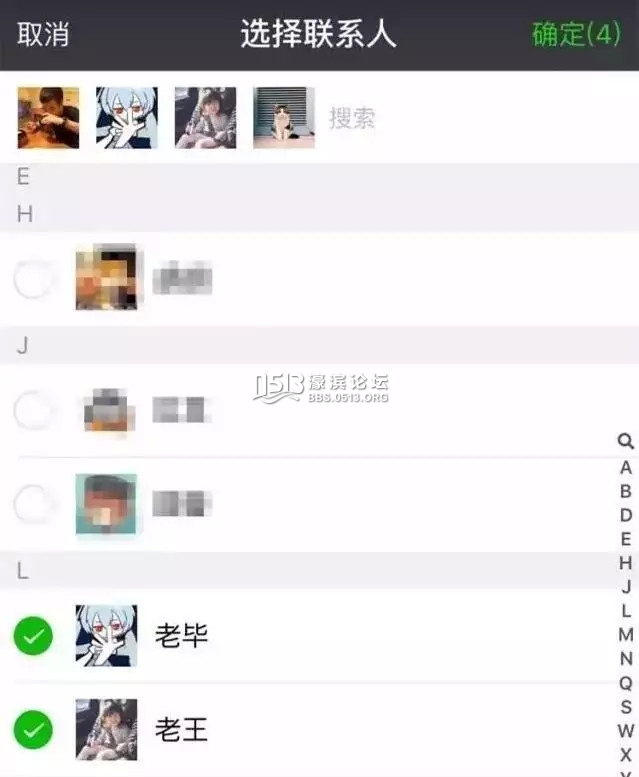Click the 搜索 search field
The image size is (639, 777).
pyautogui.click(x=476, y=118)
